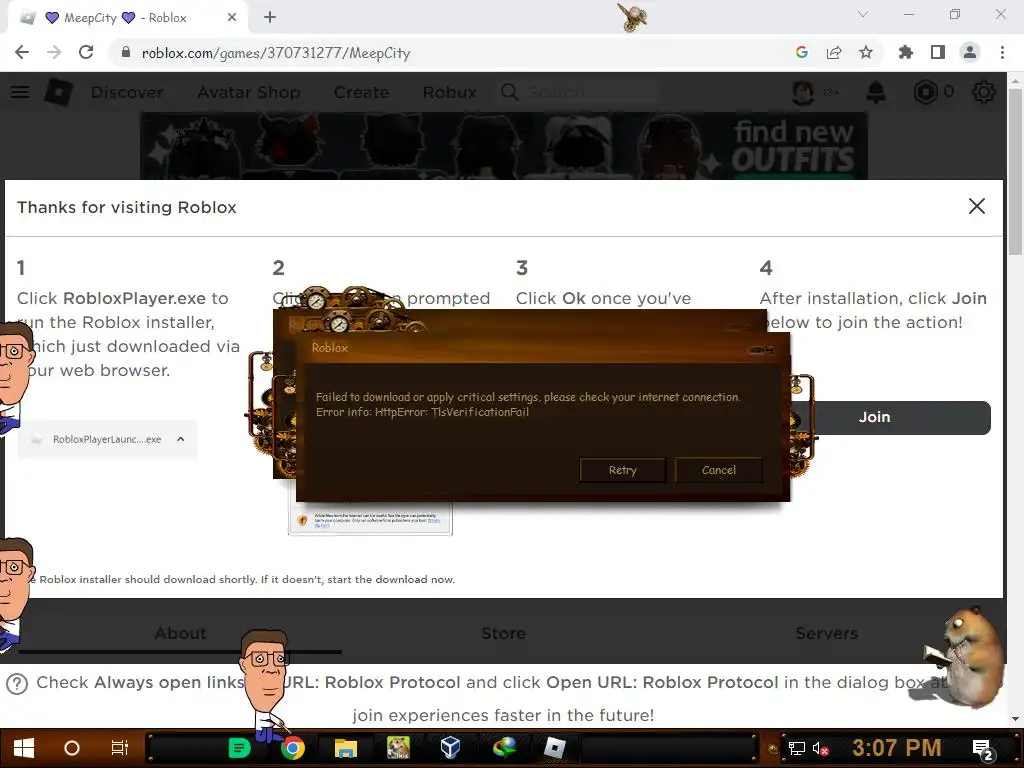This screenshot has width=1024, height=768.
Task: Open the green notes app on taskbar
Action: pyautogui.click(x=239, y=748)
